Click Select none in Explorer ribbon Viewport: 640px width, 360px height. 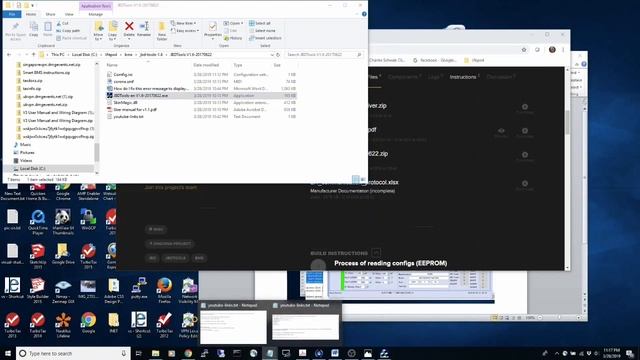tap(262, 31)
